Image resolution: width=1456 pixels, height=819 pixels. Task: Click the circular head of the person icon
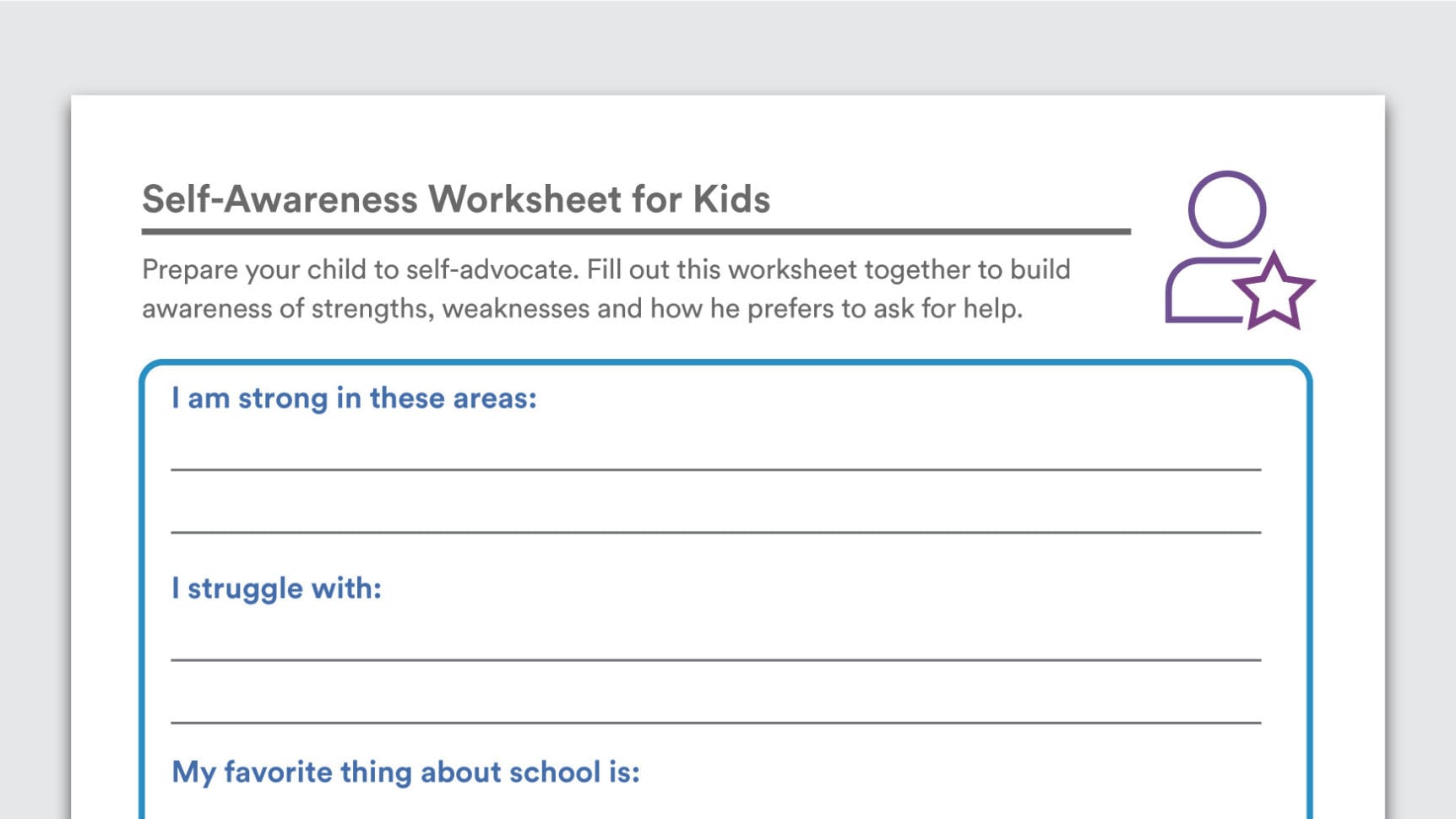tap(1226, 209)
